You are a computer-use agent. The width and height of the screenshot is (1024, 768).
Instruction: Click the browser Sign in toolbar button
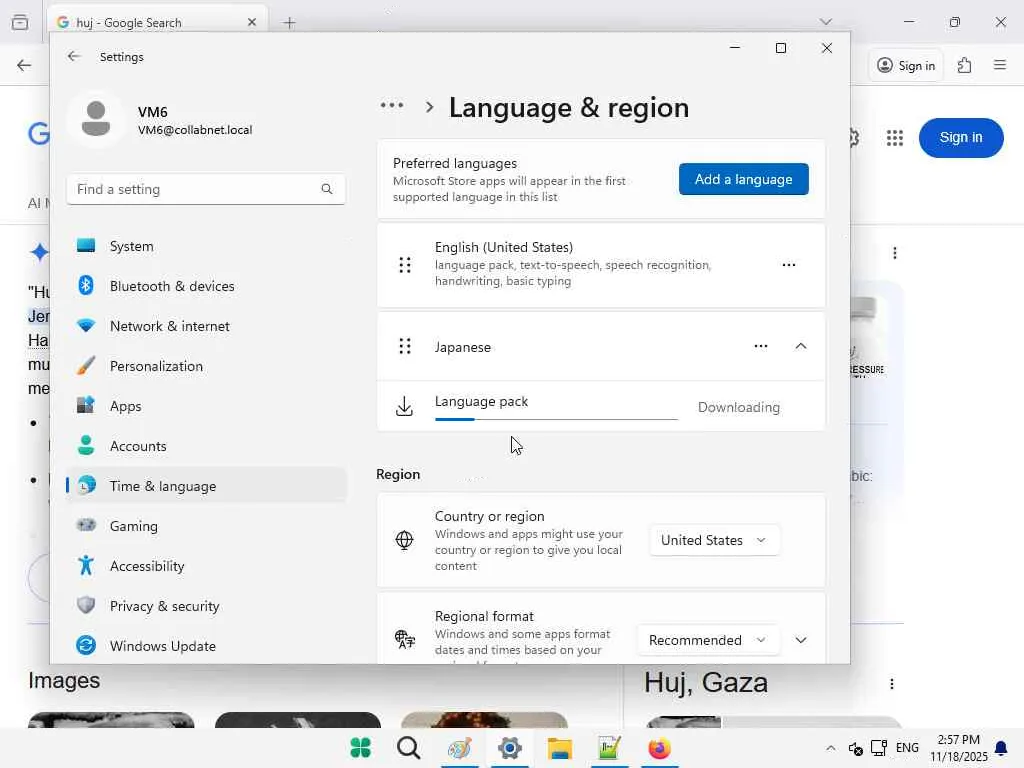[906, 65]
